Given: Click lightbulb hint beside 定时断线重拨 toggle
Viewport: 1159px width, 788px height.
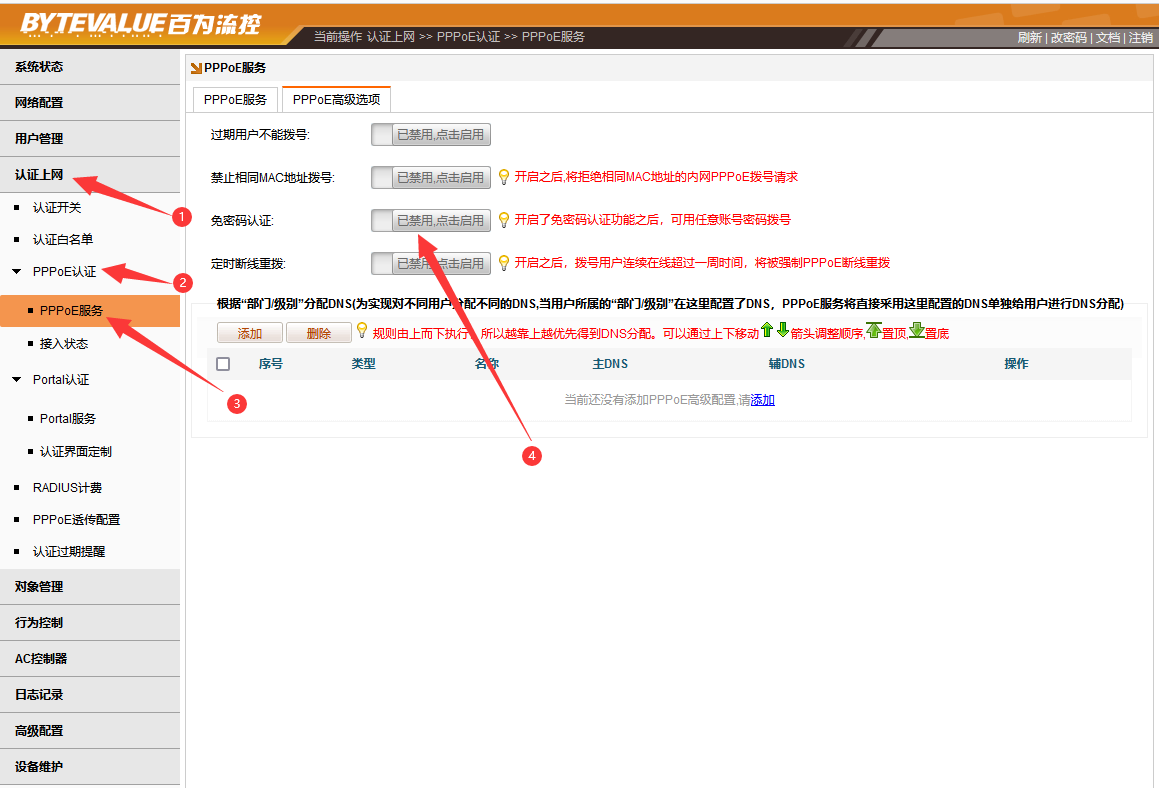Looking at the screenshot, I should pos(504,263).
